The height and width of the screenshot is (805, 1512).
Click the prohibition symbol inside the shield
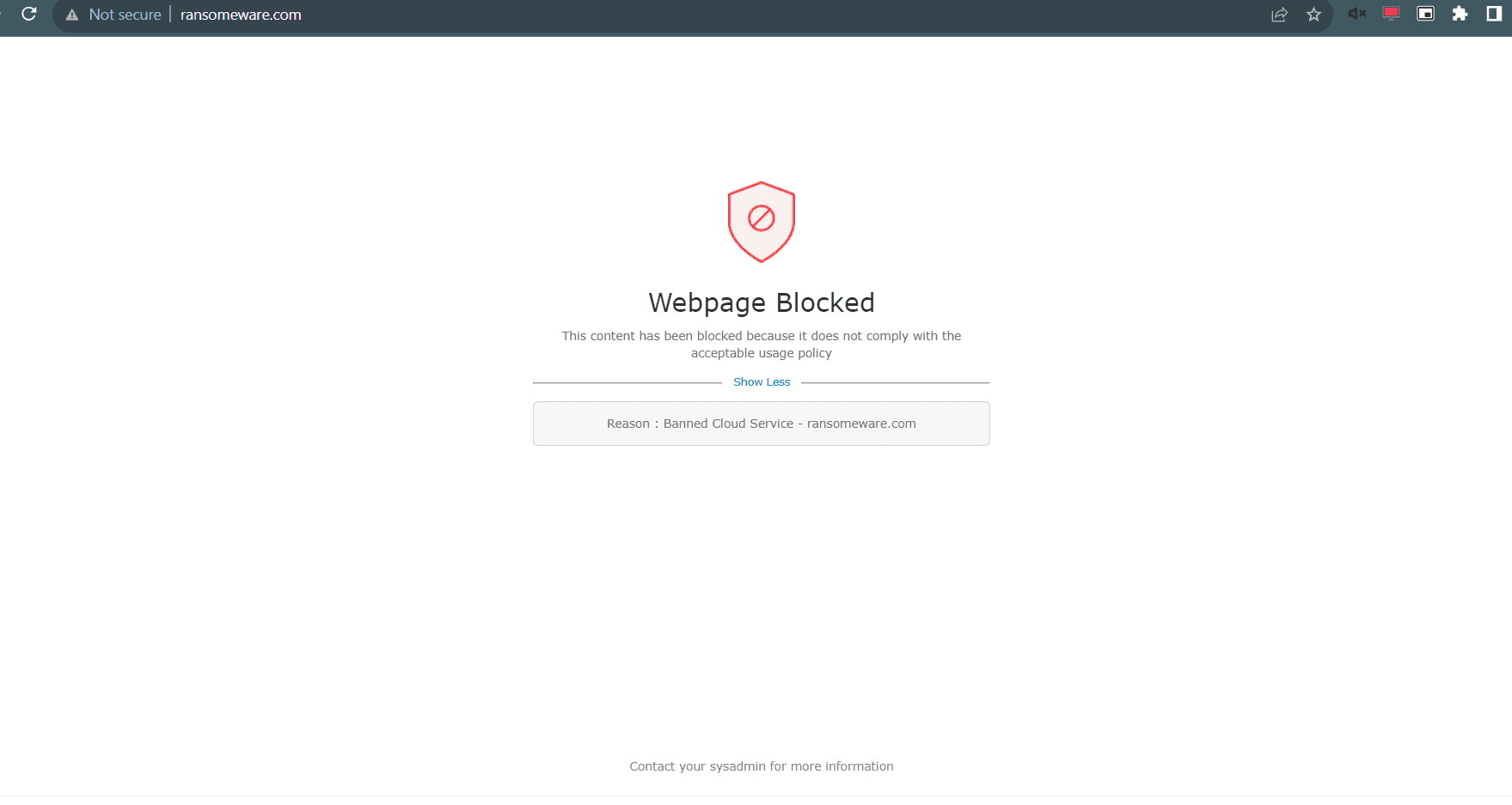pyautogui.click(x=761, y=218)
